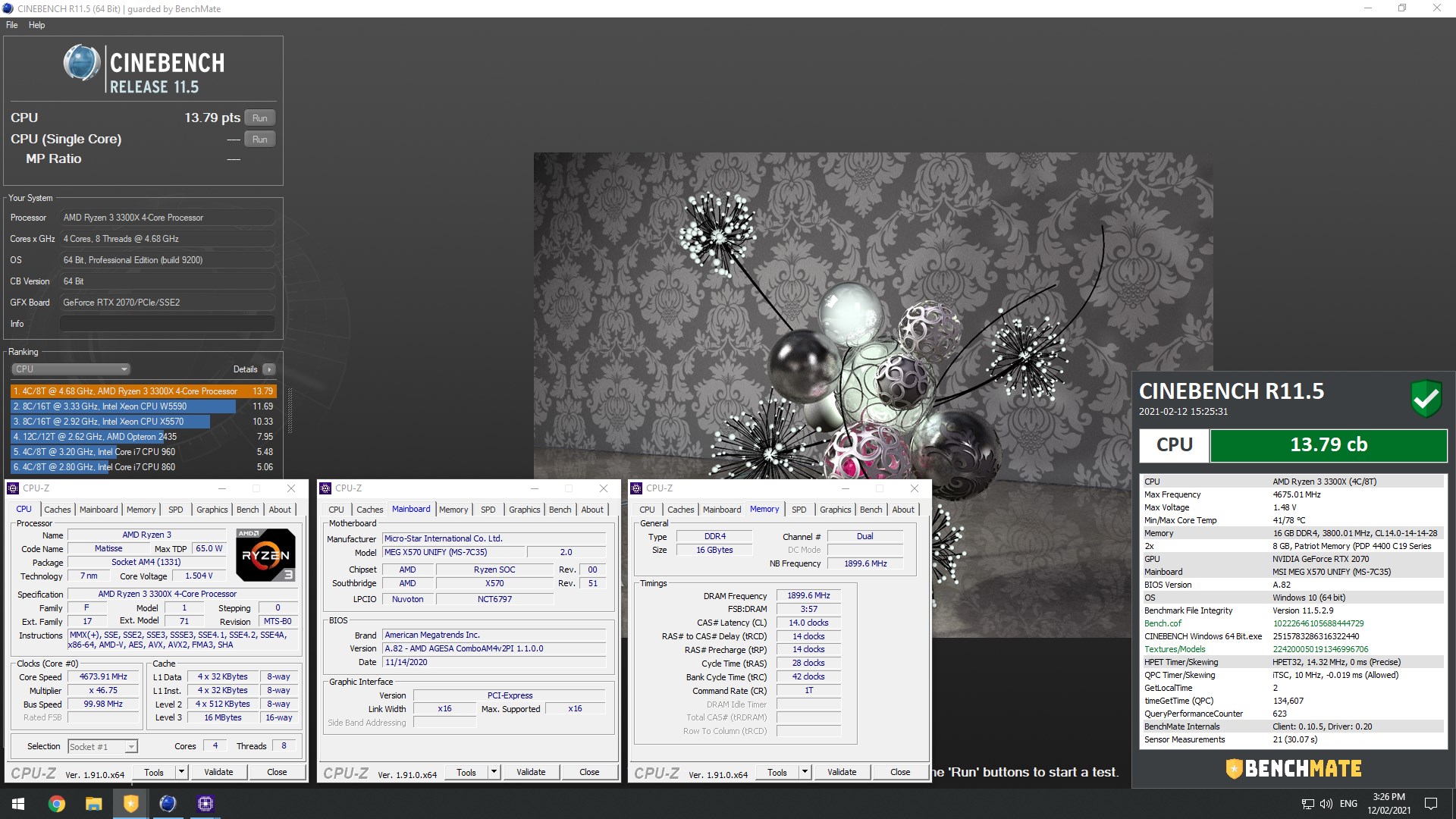Viewport: 1456px width, 819px height.
Task: Click CPU-Z icon in Memory window title
Action: click(637, 488)
